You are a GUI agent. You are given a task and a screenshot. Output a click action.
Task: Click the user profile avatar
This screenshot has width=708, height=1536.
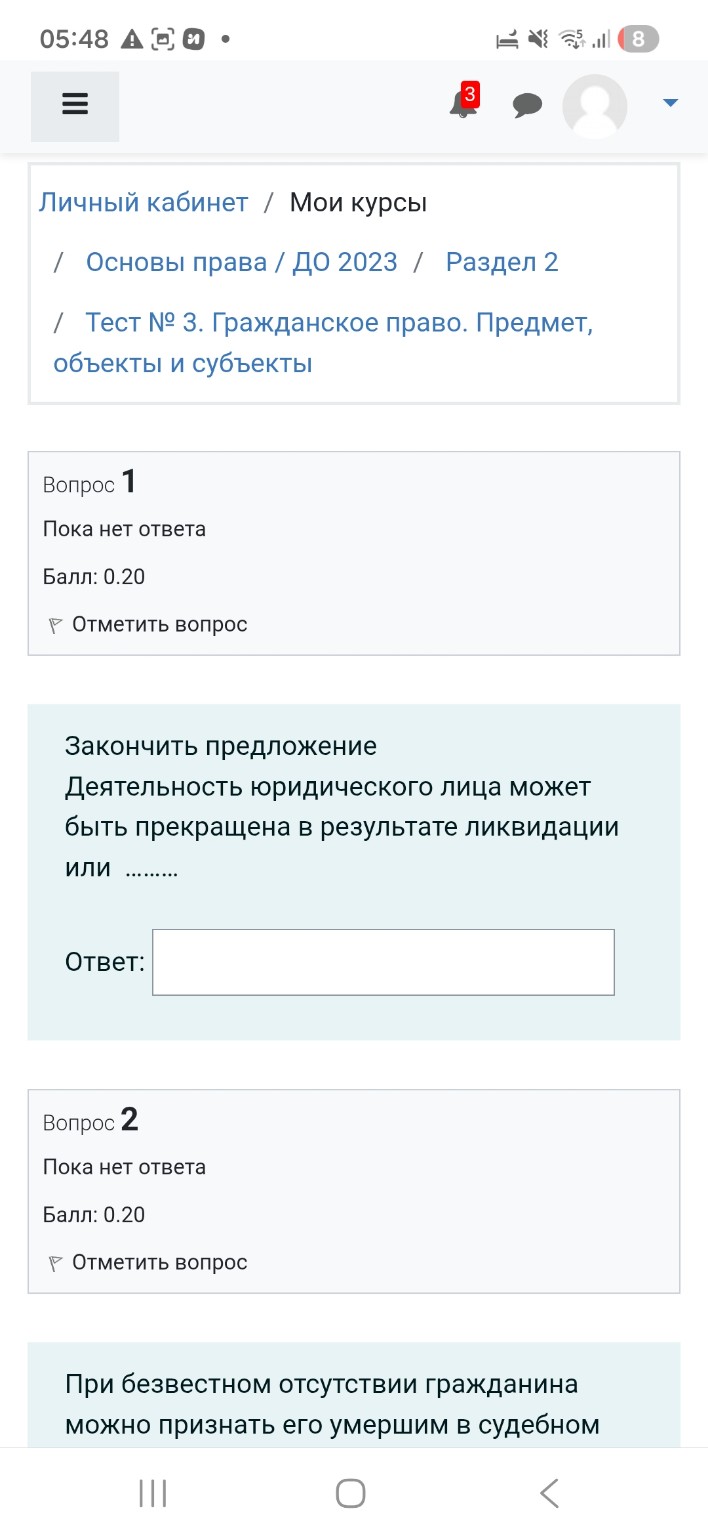[x=594, y=105]
